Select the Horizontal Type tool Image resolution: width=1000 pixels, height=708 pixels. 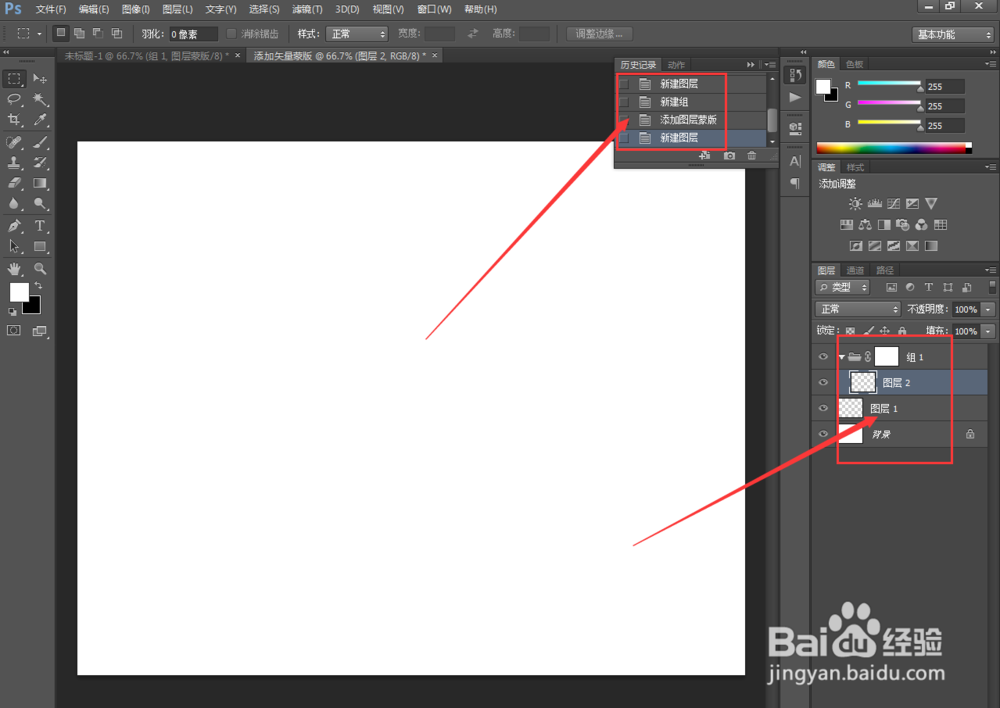click(40, 226)
